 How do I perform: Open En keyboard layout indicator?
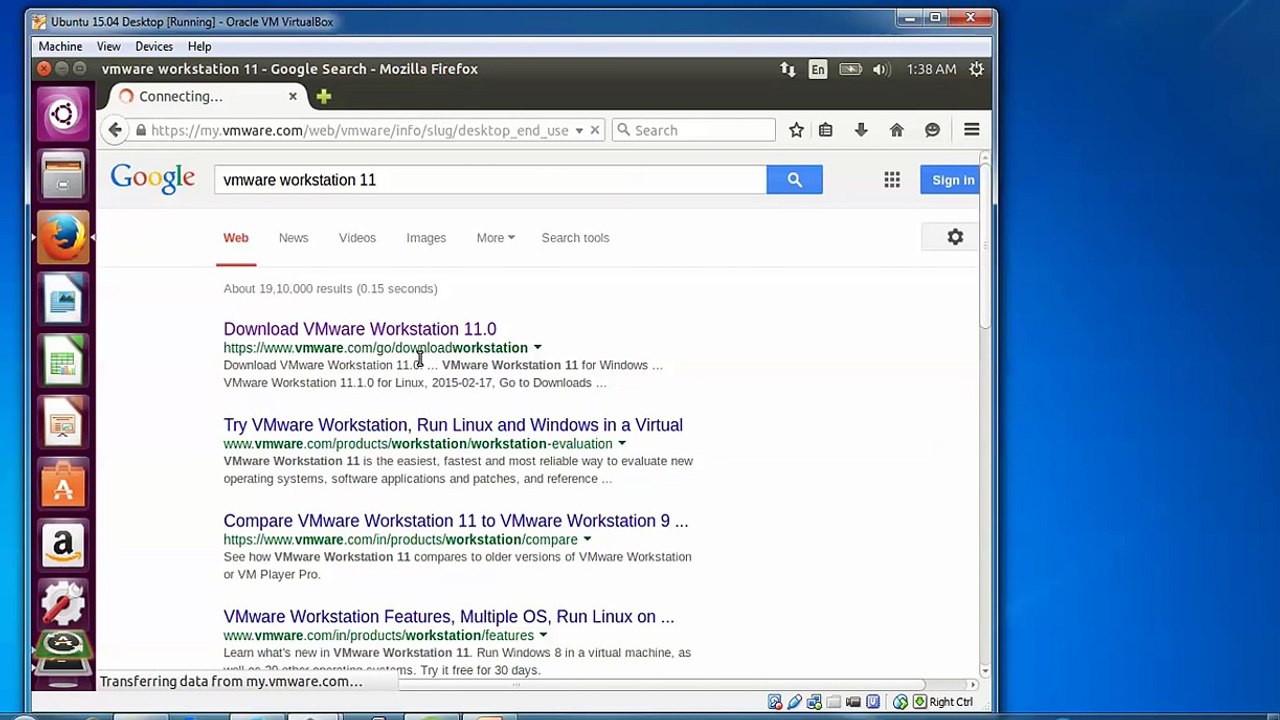coord(818,69)
